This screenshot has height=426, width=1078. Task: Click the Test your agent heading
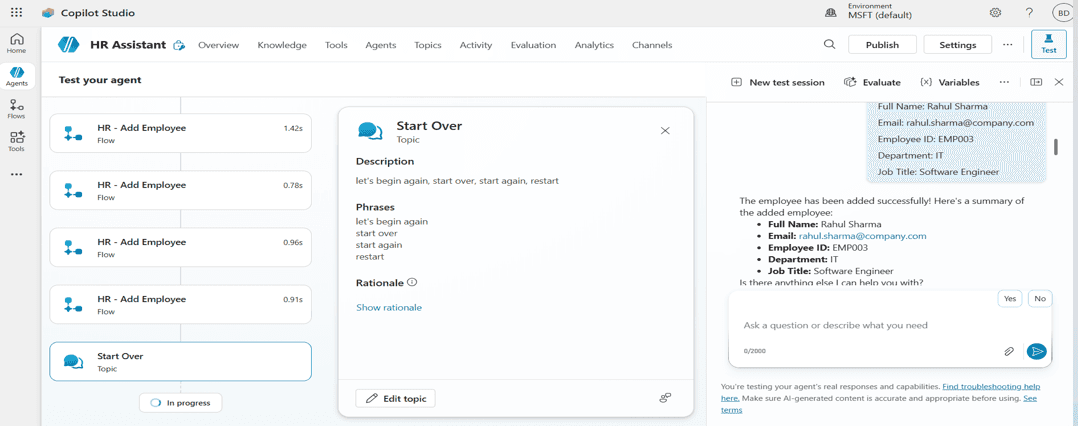(x=100, y=80)
